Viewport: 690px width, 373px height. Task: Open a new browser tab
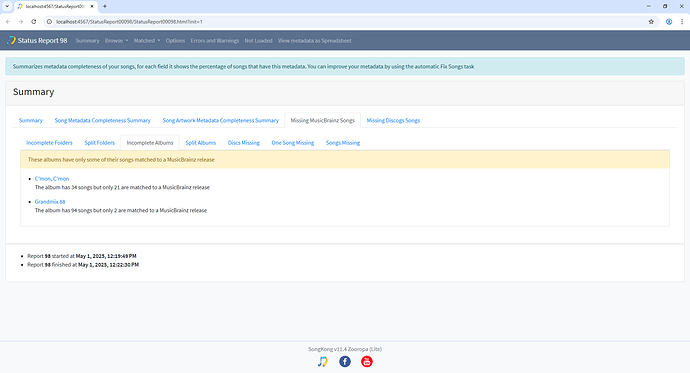[x=105, y=6]
